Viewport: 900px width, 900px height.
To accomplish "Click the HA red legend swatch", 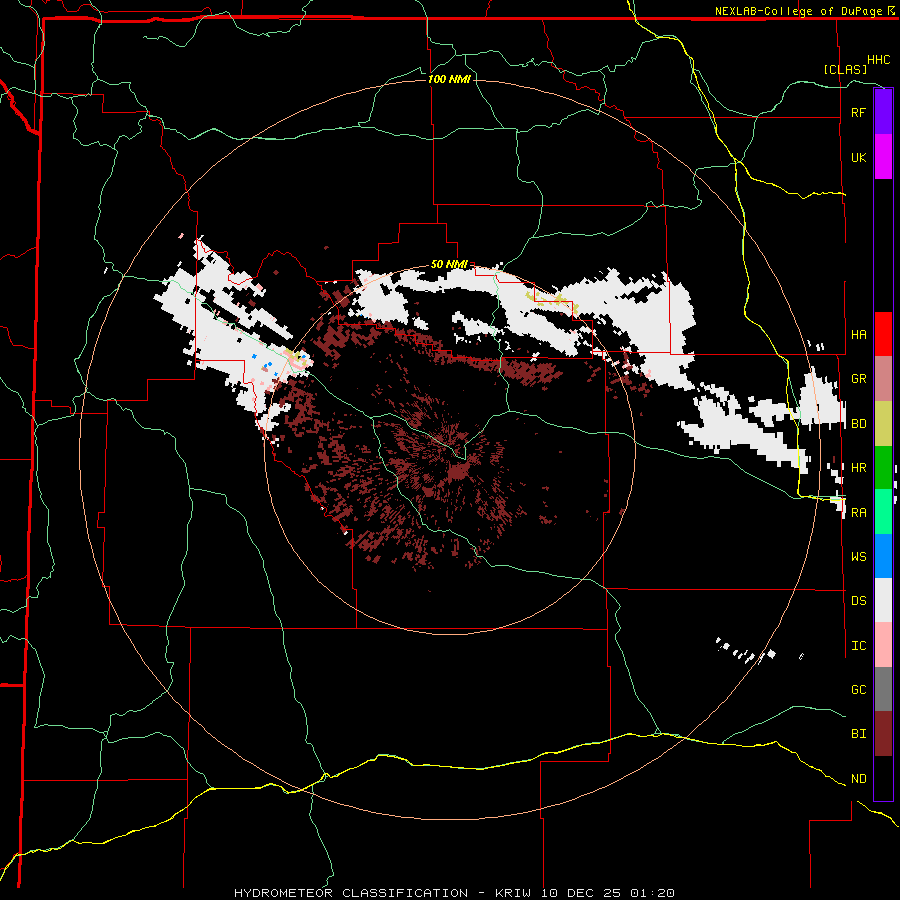I will click(x=883, y=334).
